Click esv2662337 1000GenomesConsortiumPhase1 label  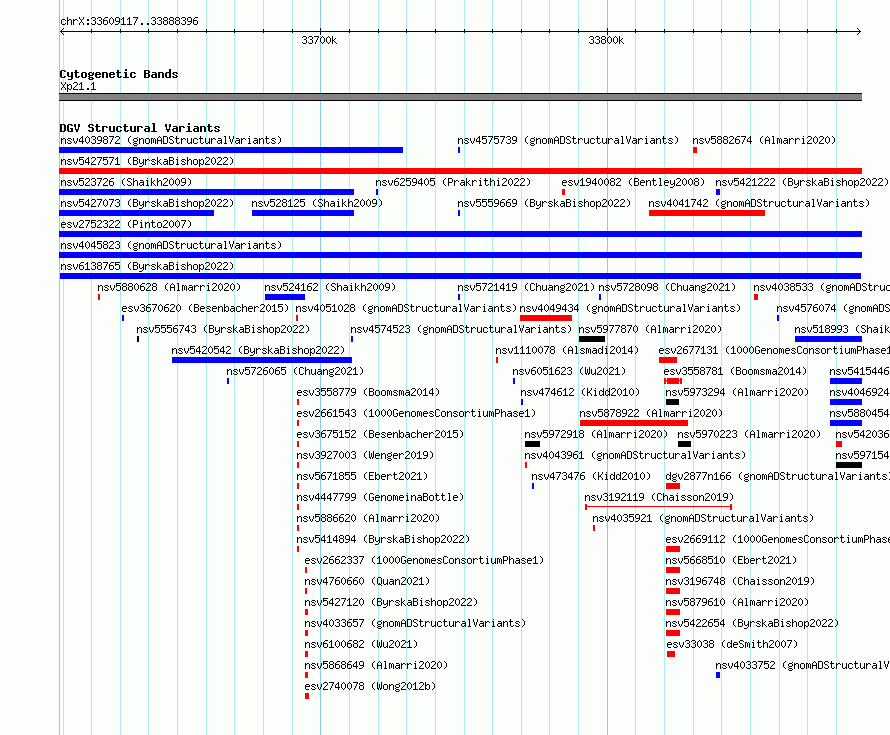424,560
